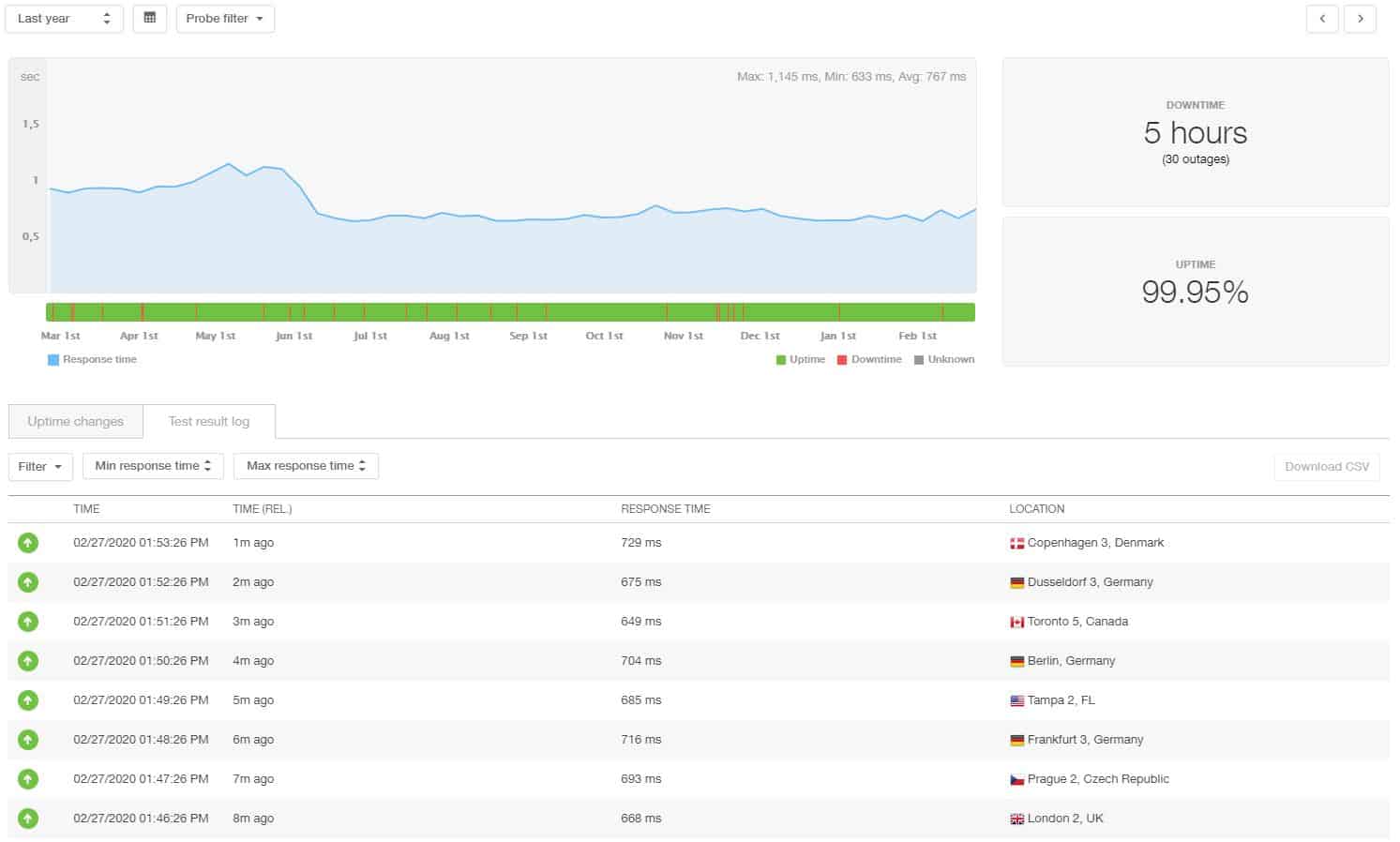1400x842 pixels.
Task: Click green up-status icon for 01:49:26 PM row
Action: 28,700
